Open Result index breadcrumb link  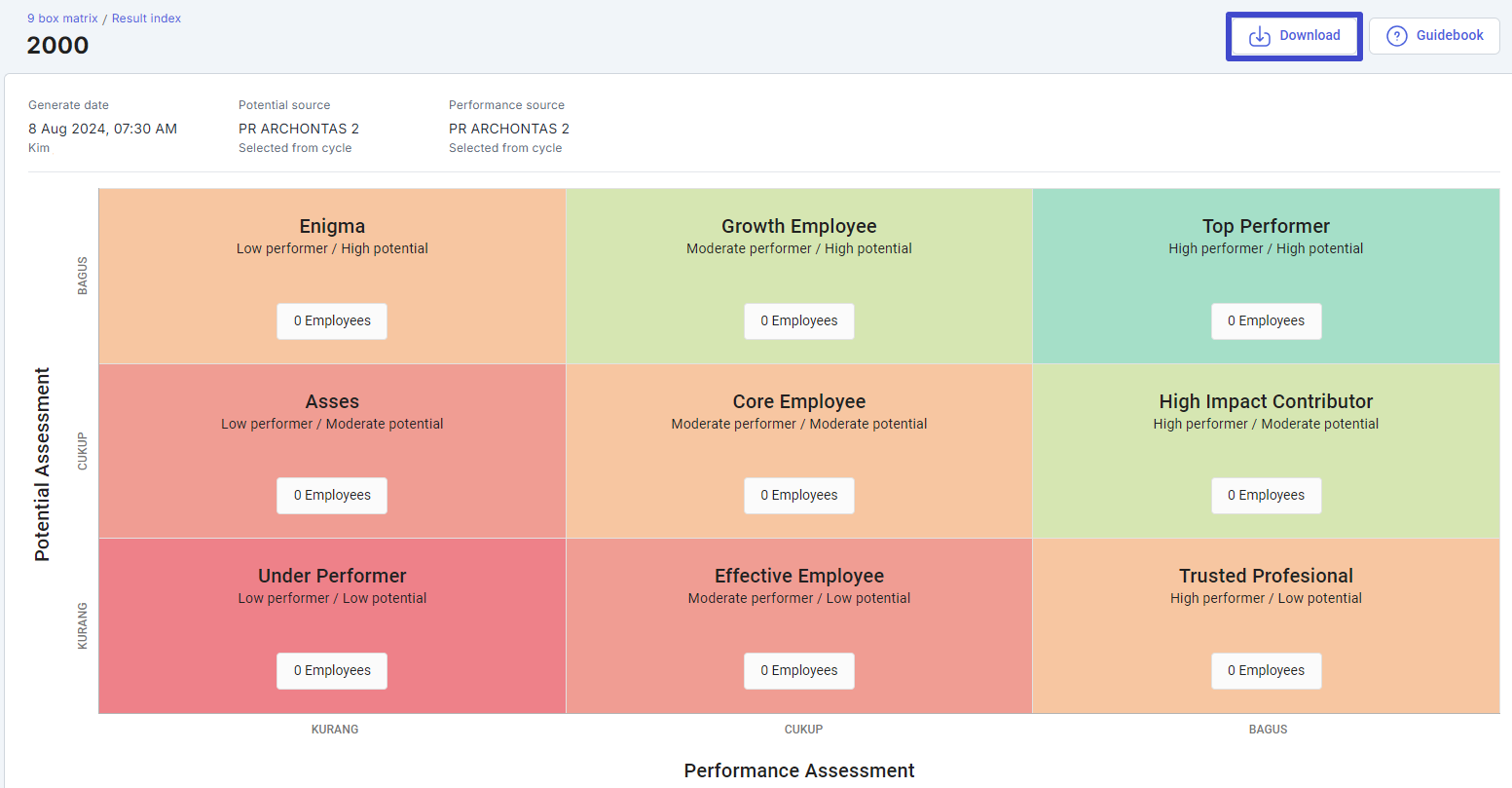click(x=146, y=19)
